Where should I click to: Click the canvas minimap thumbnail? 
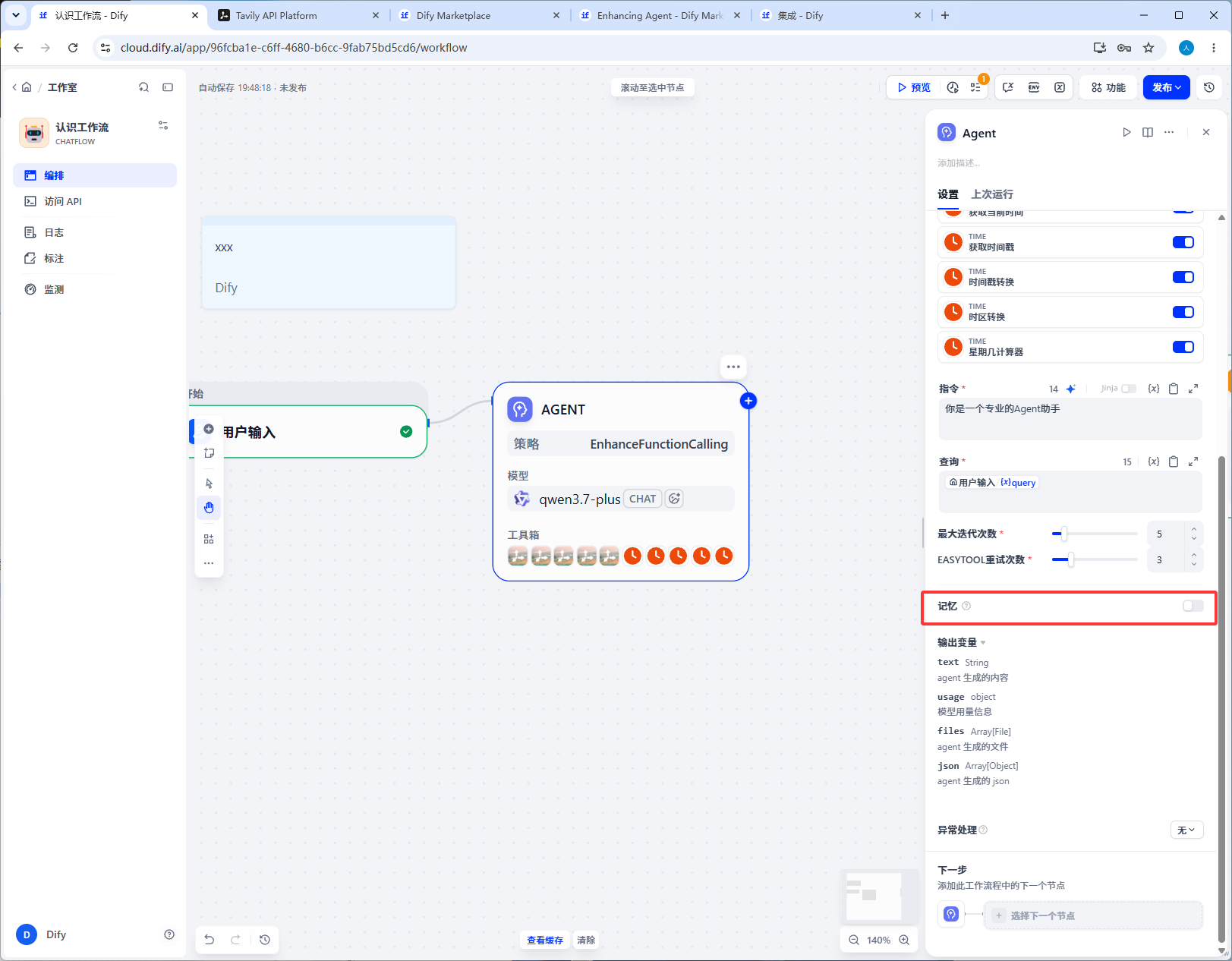(x=879, y=896)
